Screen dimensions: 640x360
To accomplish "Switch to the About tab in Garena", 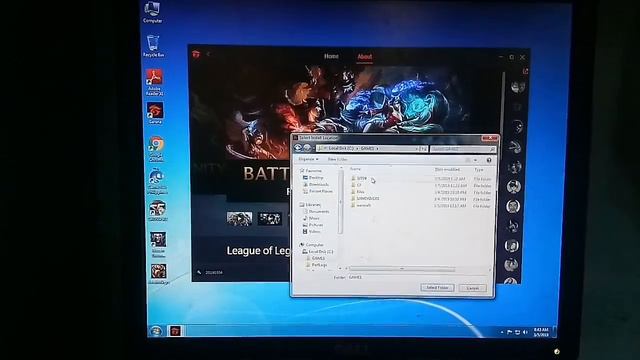I will 364,57.
